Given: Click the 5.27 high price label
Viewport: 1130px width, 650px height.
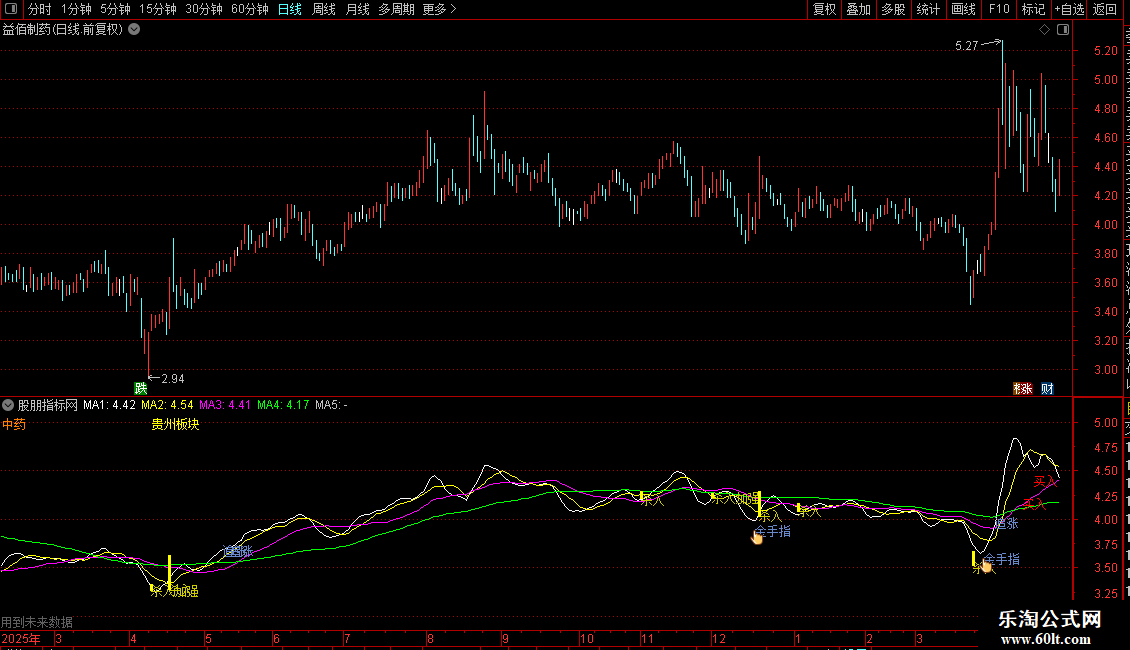Looking at the screenshot, I should click(966, 46).
